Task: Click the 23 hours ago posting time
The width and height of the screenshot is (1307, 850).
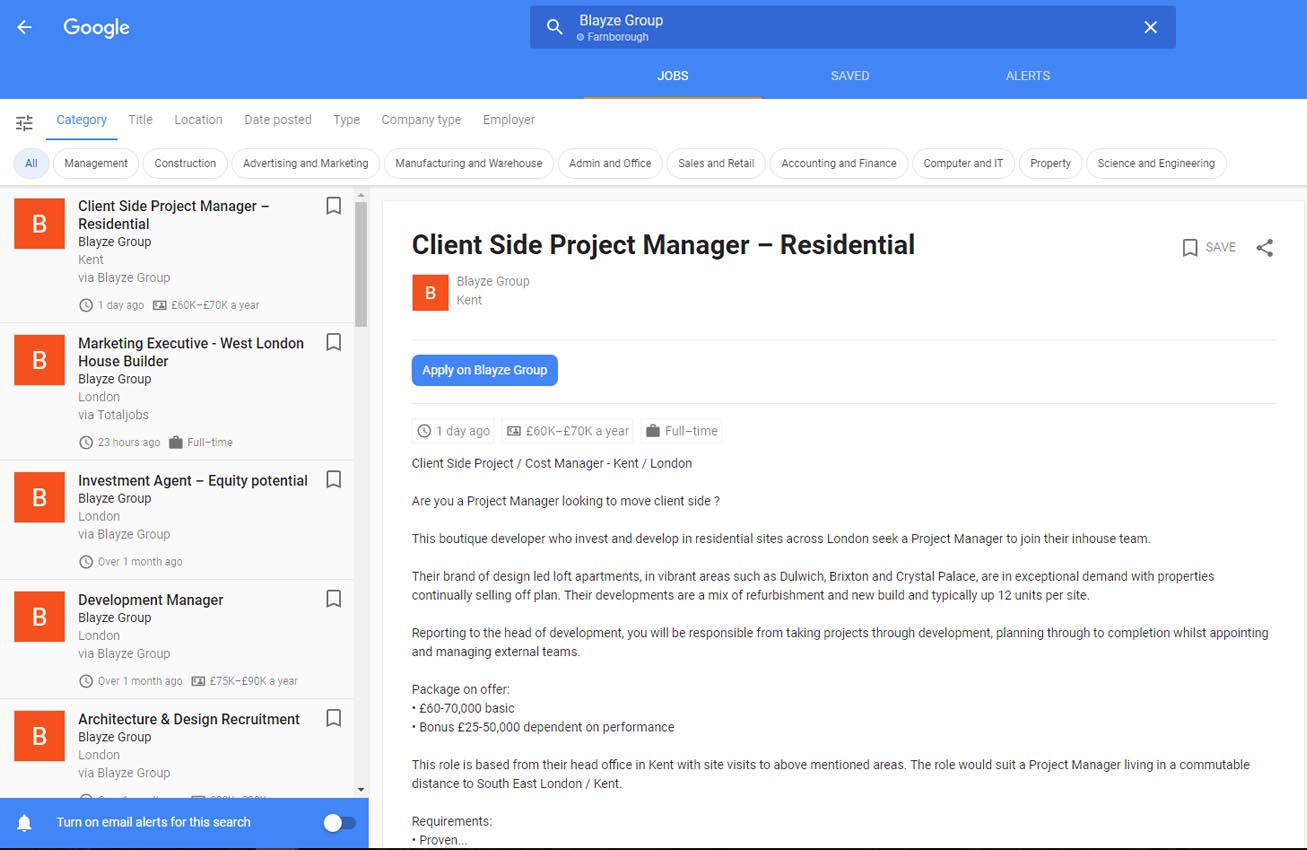Action: point(129,442)
